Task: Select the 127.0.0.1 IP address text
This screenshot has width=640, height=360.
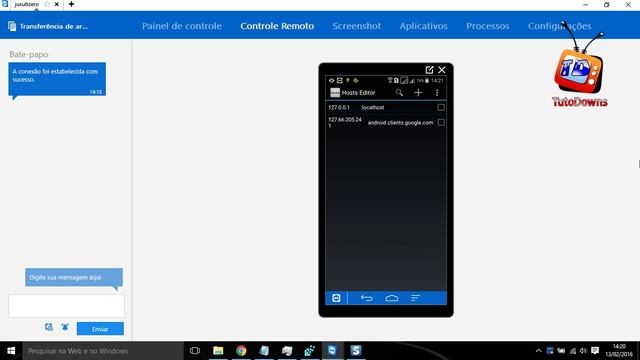Action: coord(339,107)
